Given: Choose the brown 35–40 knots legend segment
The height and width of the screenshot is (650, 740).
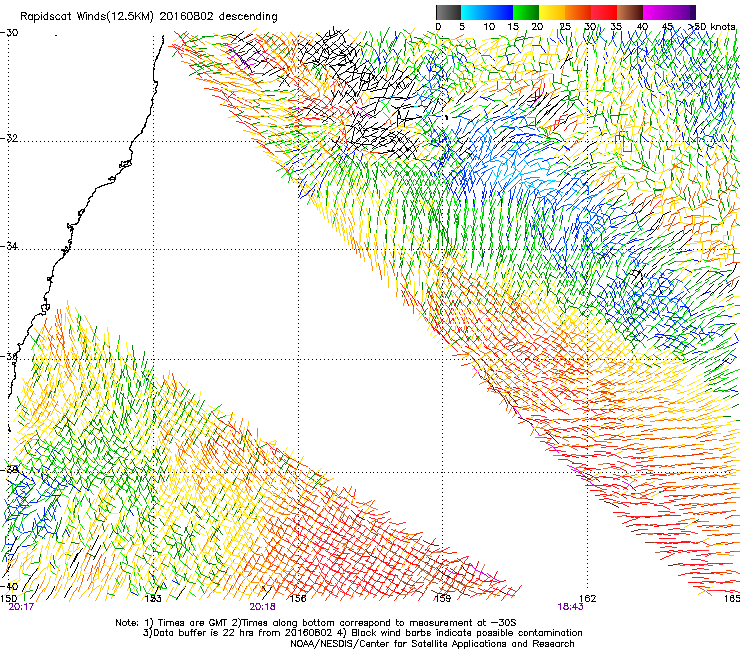Looking at the screenshot, I should [x=630, y=12].
